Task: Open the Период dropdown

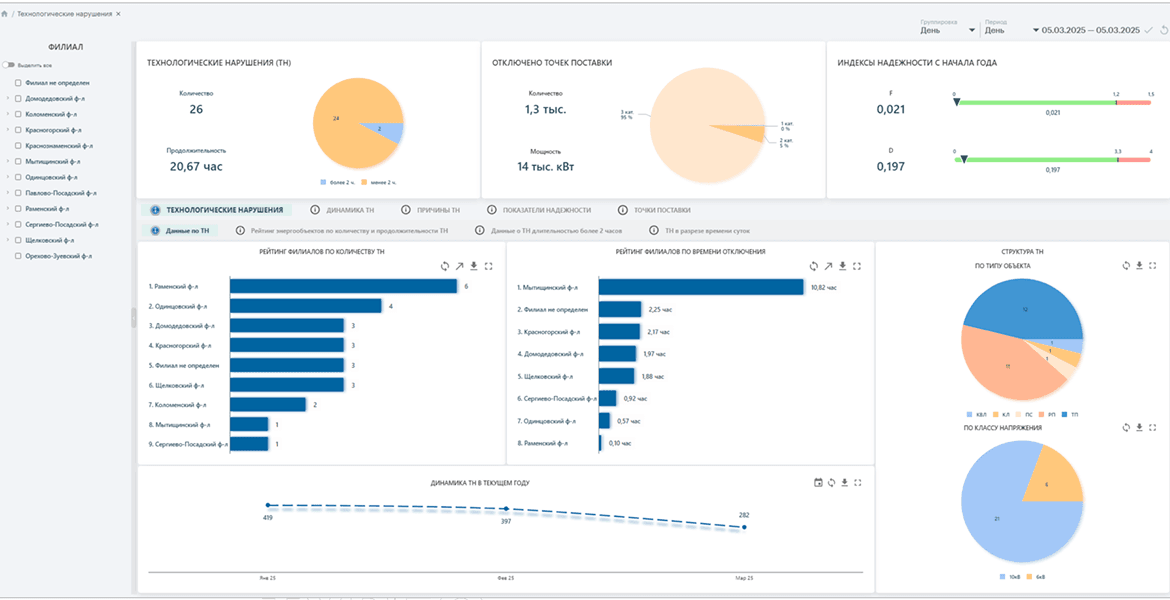Action: click(x=1012, y=30)
